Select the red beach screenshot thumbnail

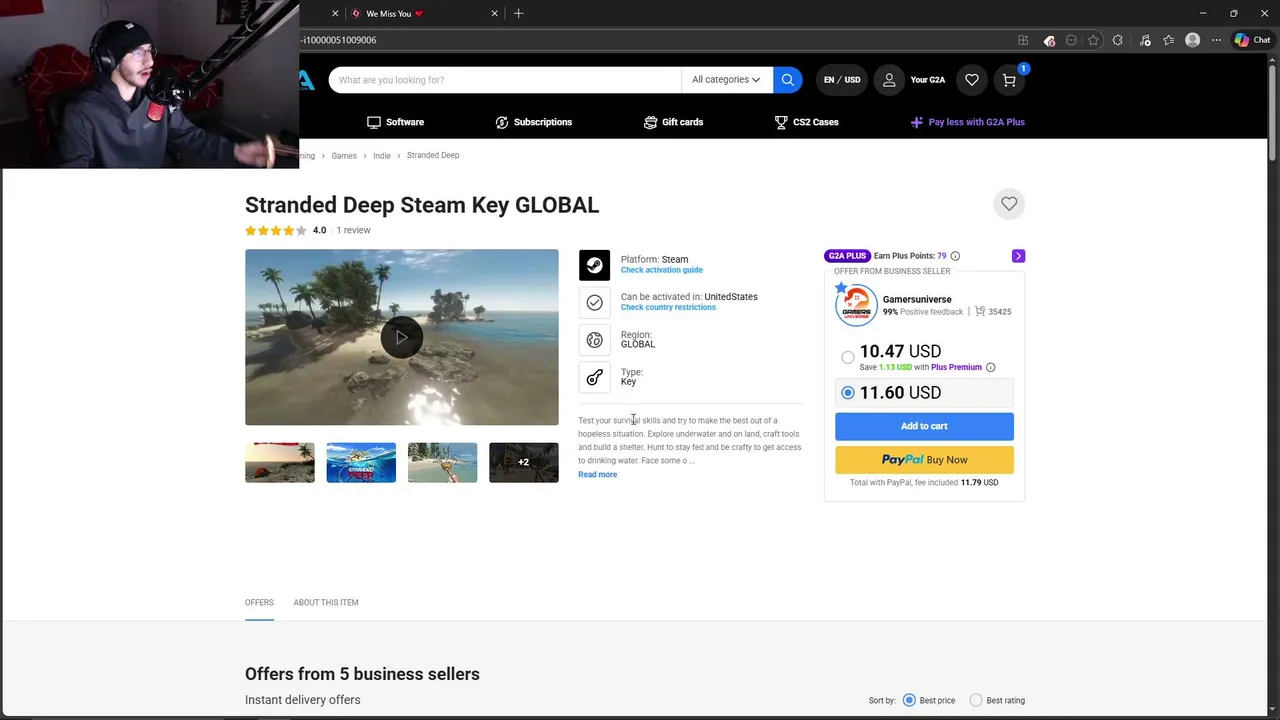coord(280,462)
